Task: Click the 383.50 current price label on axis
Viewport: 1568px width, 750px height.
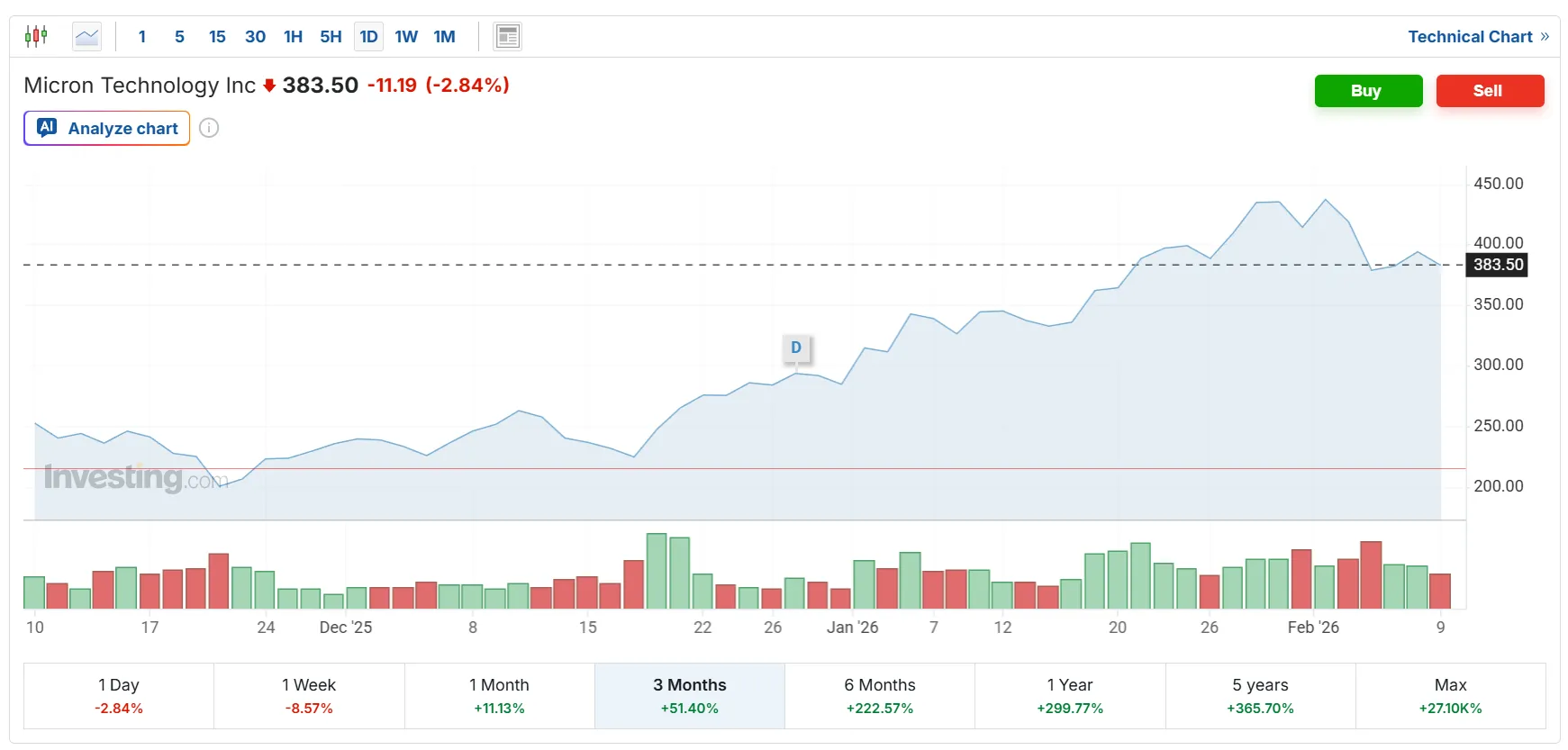Action: 1498,265
